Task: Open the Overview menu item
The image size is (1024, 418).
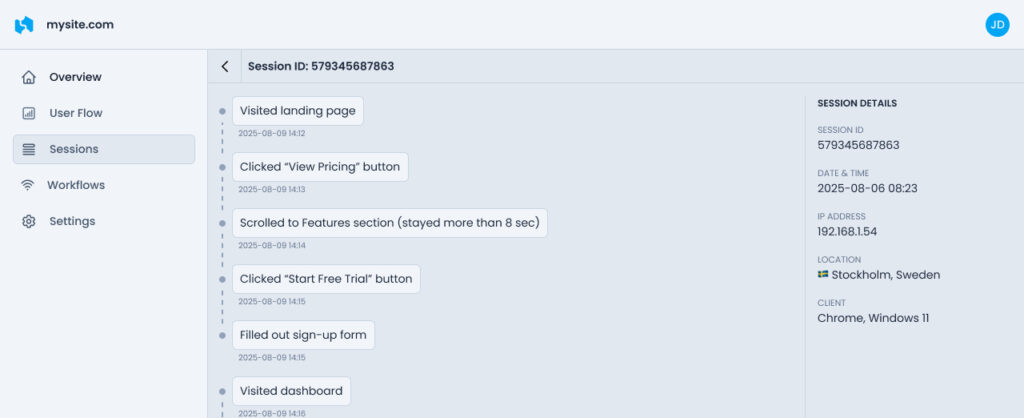Action: point(104,77)
